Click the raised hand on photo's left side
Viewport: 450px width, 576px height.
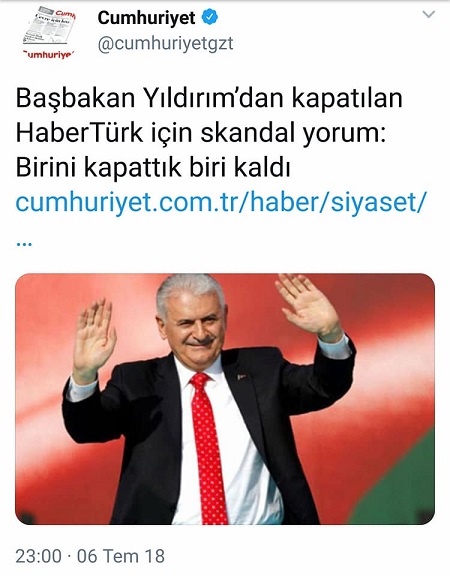pyautogui.click(x=94, y=338)
